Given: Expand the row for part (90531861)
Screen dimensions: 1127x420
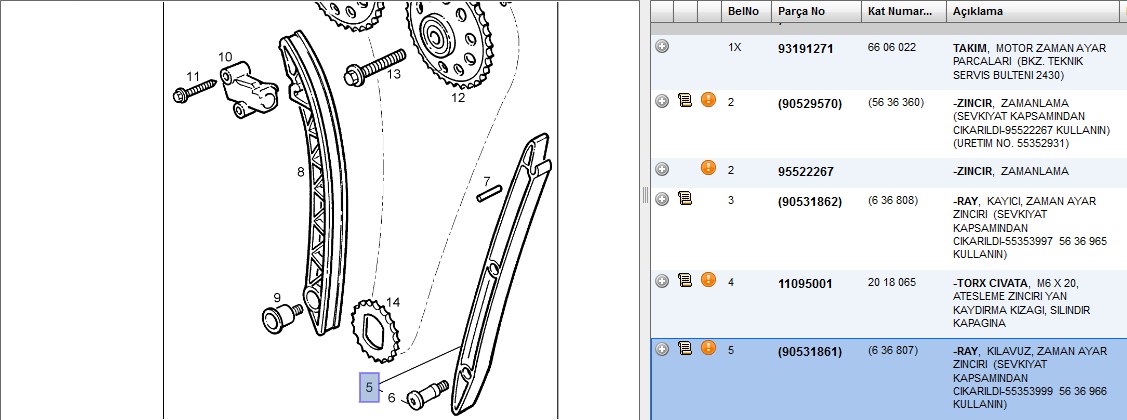Looking at the screenshot, I should coord(662,349).
